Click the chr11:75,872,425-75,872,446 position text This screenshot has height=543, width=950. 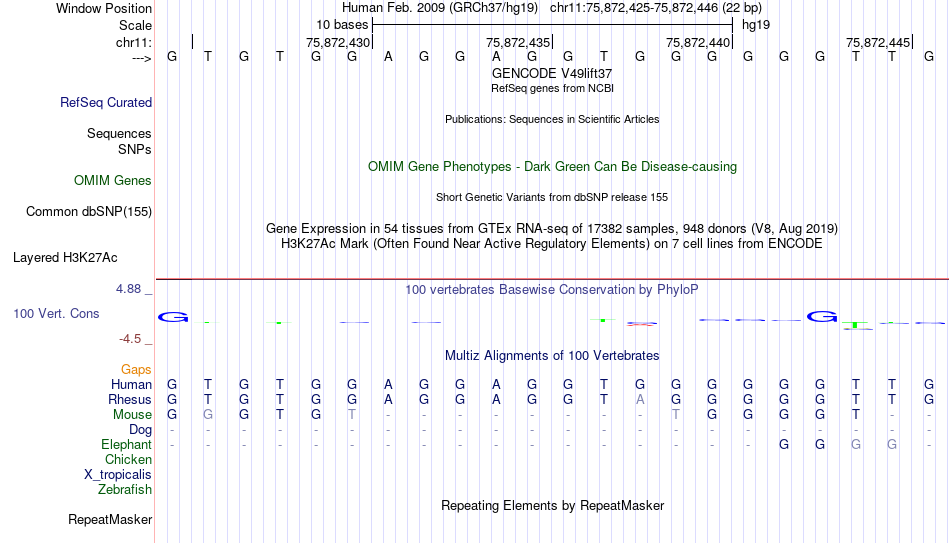coord(656,8)
